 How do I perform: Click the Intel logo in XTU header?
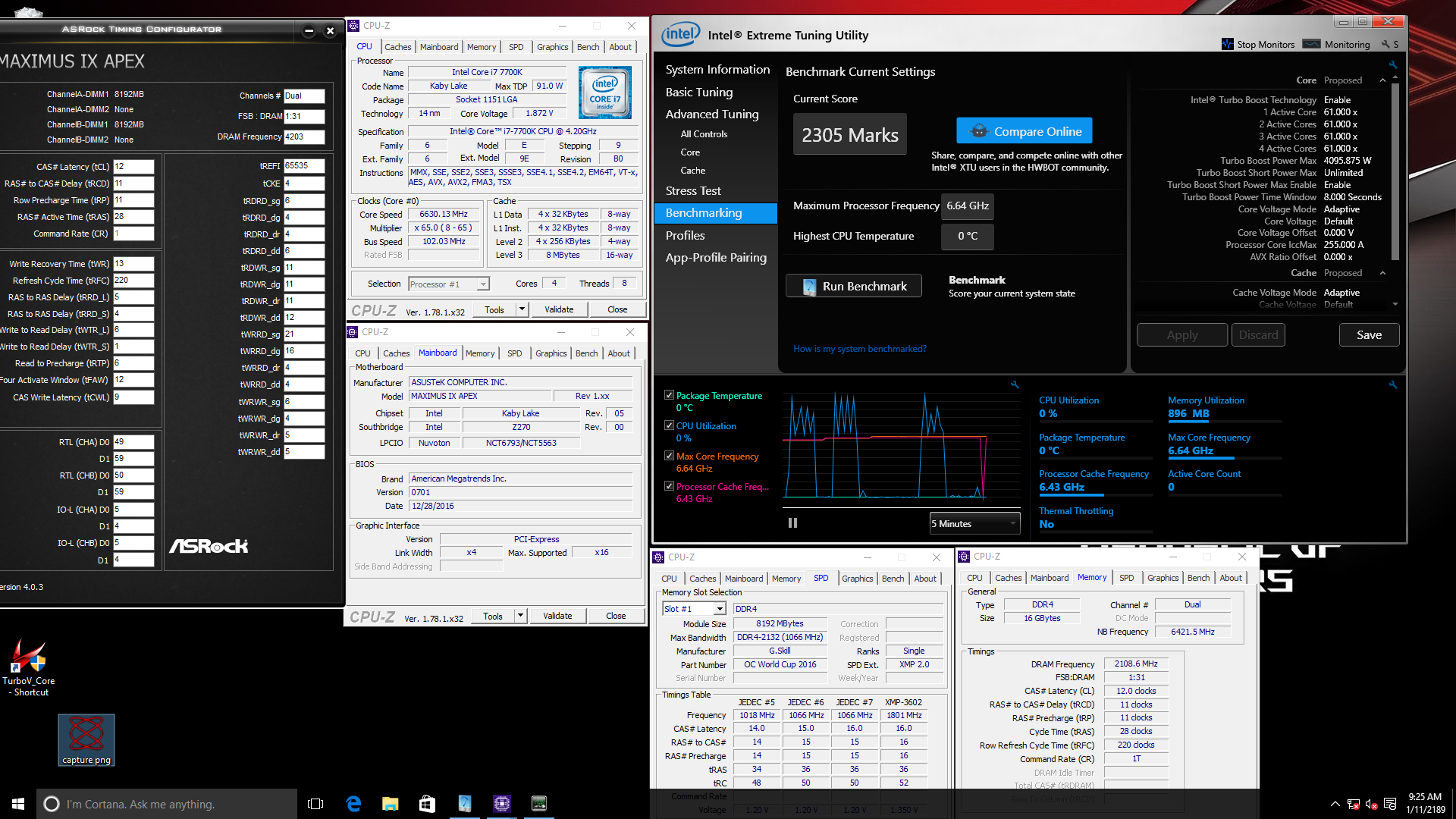click(x=680, y=34)
